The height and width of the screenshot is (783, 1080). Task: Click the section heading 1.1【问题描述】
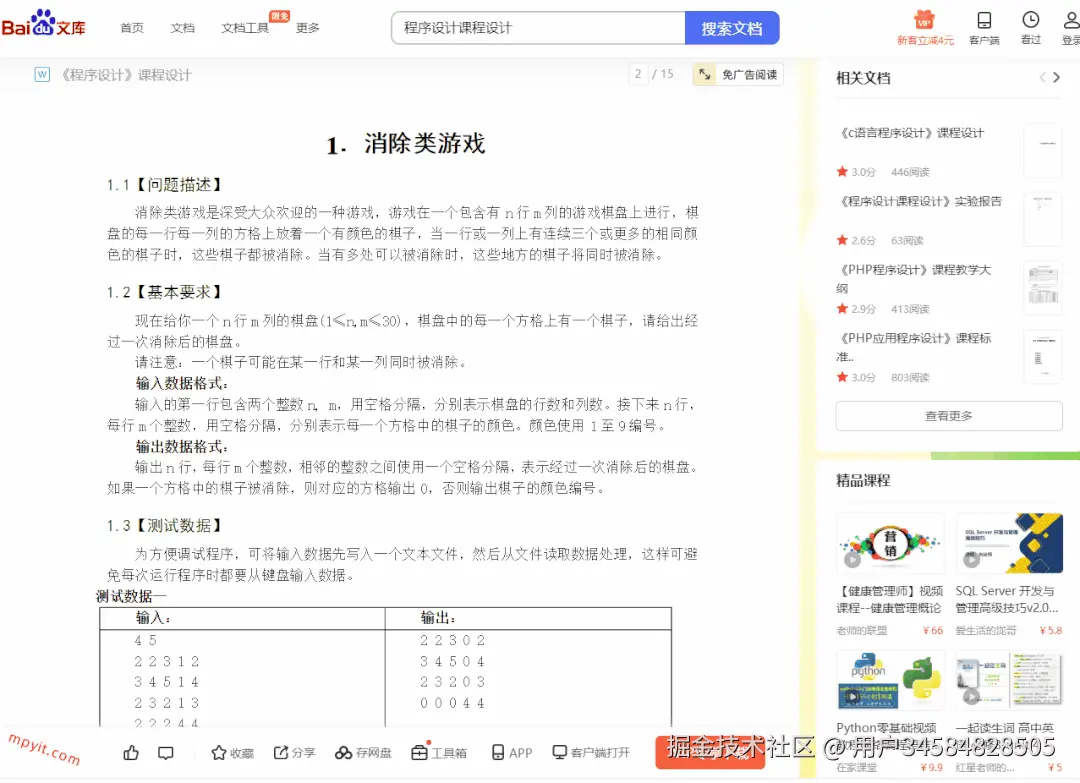(x=167, y=185)
